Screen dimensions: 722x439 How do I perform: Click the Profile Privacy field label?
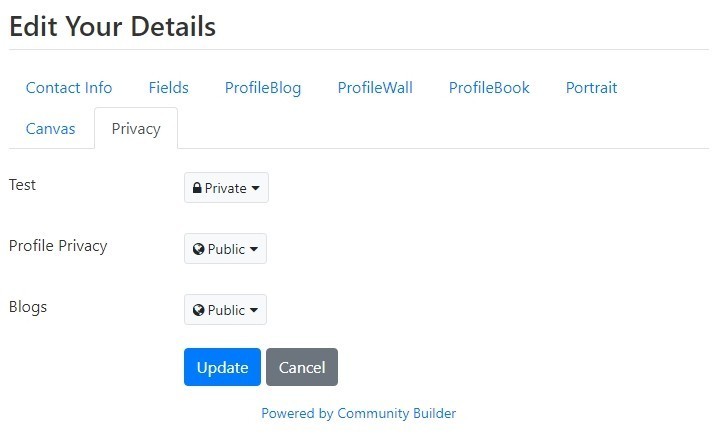(x=58, y=246)
